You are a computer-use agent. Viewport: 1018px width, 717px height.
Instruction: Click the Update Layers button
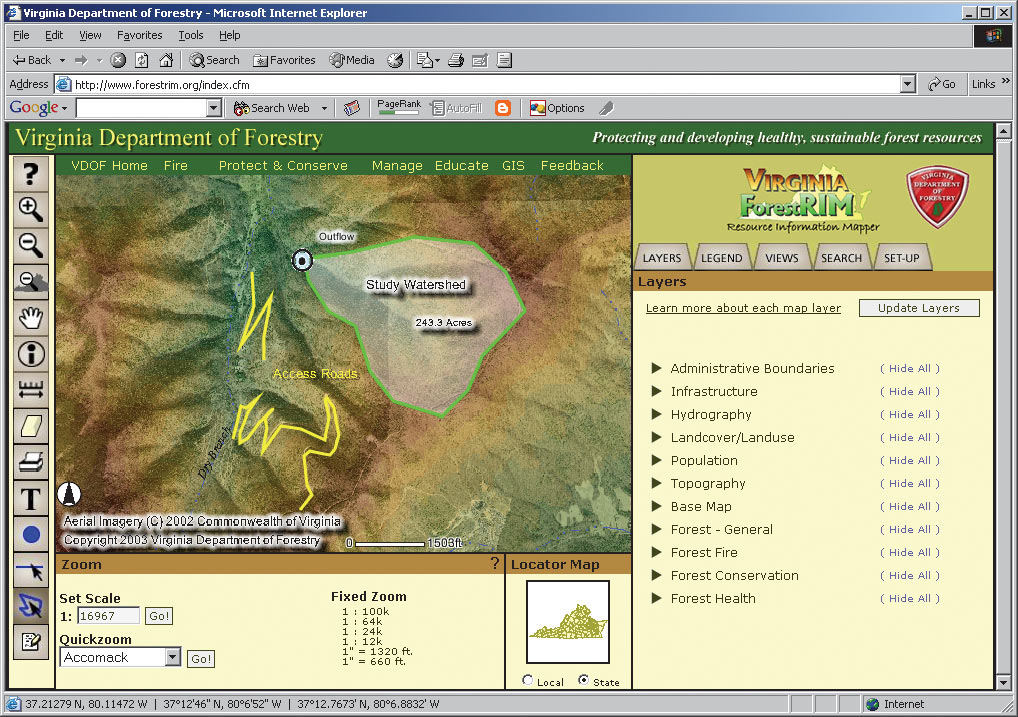tap(919, 308)
